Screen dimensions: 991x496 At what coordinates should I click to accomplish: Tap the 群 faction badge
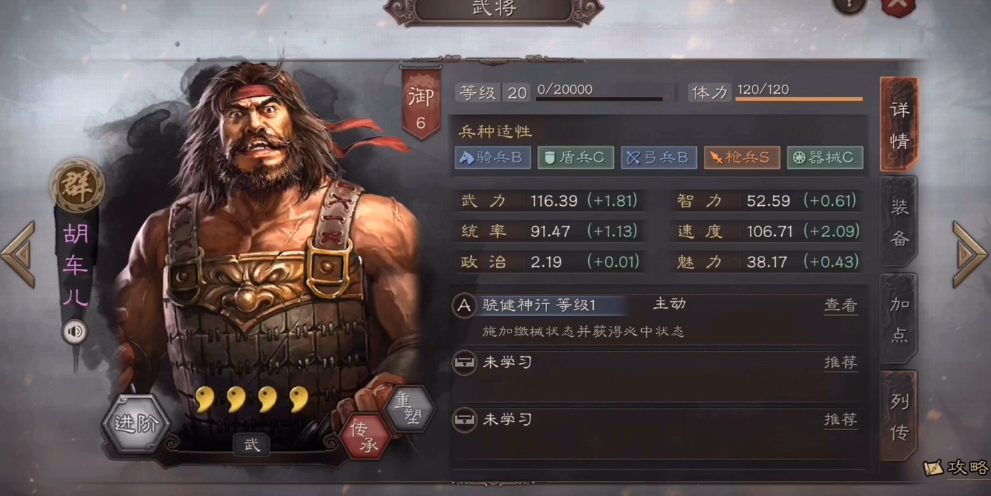tap(78, 185)
